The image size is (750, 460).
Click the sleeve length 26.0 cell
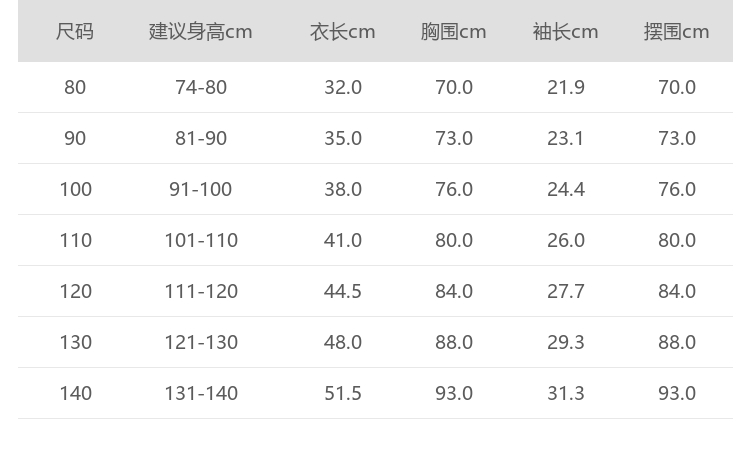(566, 240)
